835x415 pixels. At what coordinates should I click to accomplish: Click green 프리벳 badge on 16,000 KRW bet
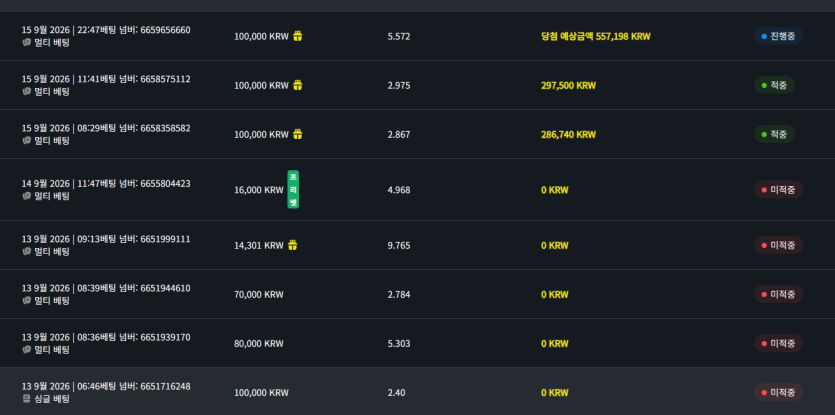(x=293, y=189)
